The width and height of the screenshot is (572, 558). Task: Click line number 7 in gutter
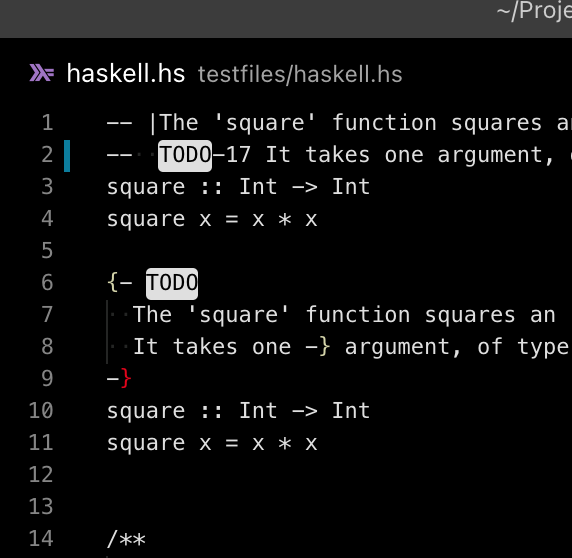47,315
